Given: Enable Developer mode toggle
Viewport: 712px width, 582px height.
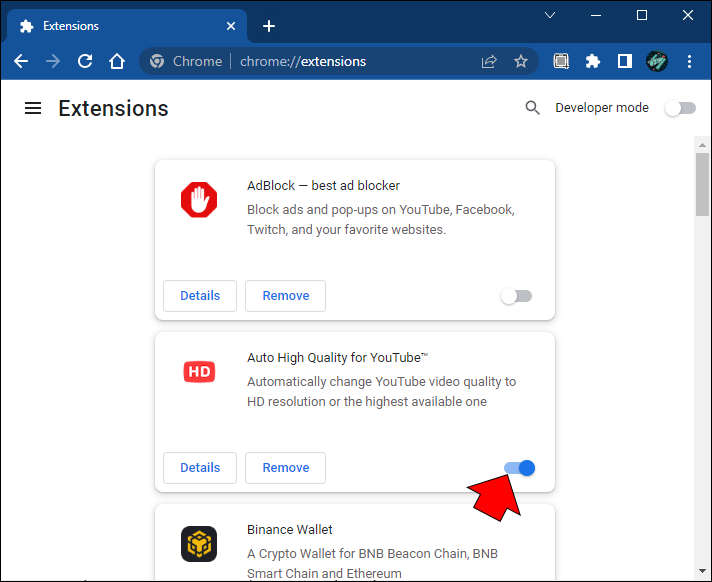Looking at the screenshot, I should click(x=680, y=108).
